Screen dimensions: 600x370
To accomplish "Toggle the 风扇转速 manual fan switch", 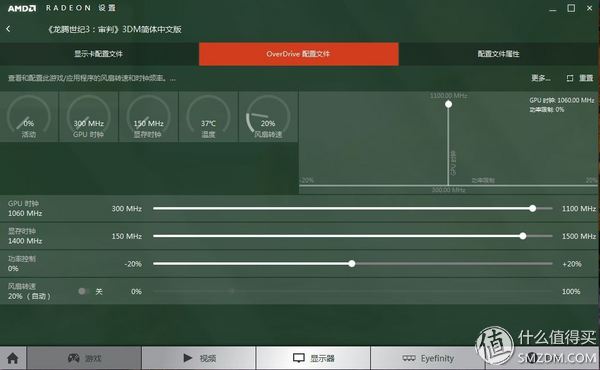I will point(83,292).
